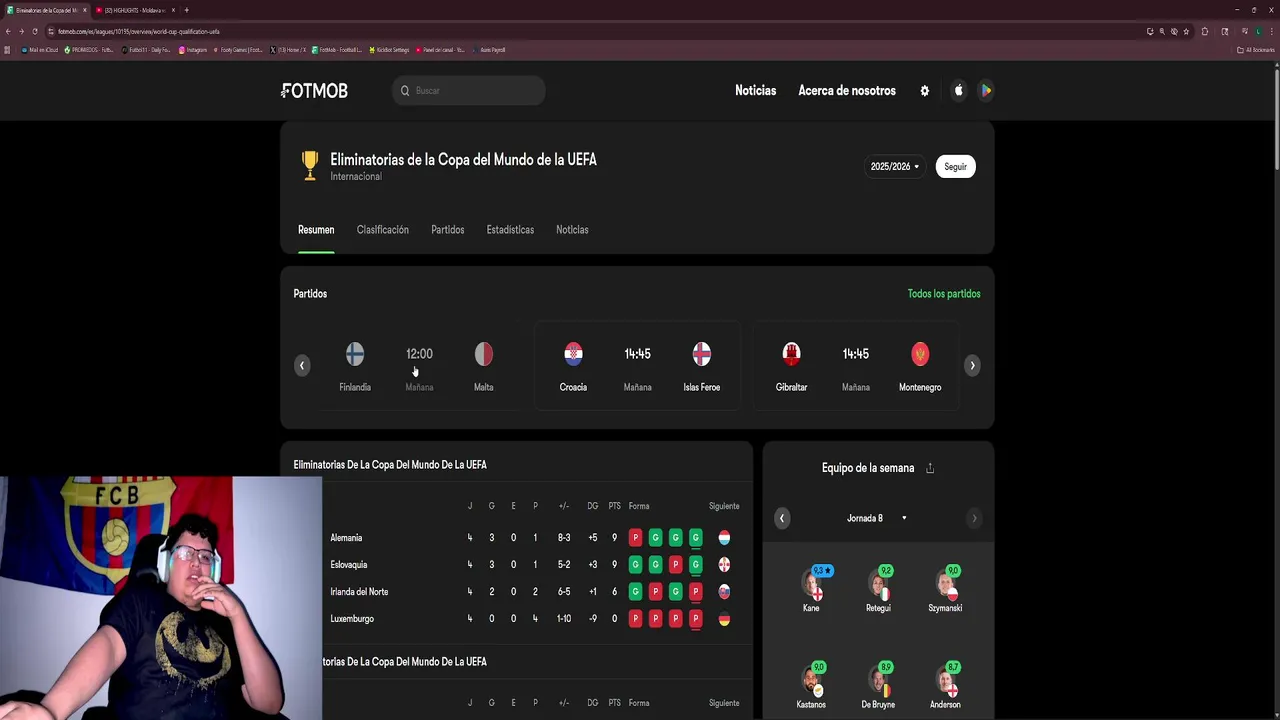
Task: Open Retegui's player card
Action: click(878, 589)
